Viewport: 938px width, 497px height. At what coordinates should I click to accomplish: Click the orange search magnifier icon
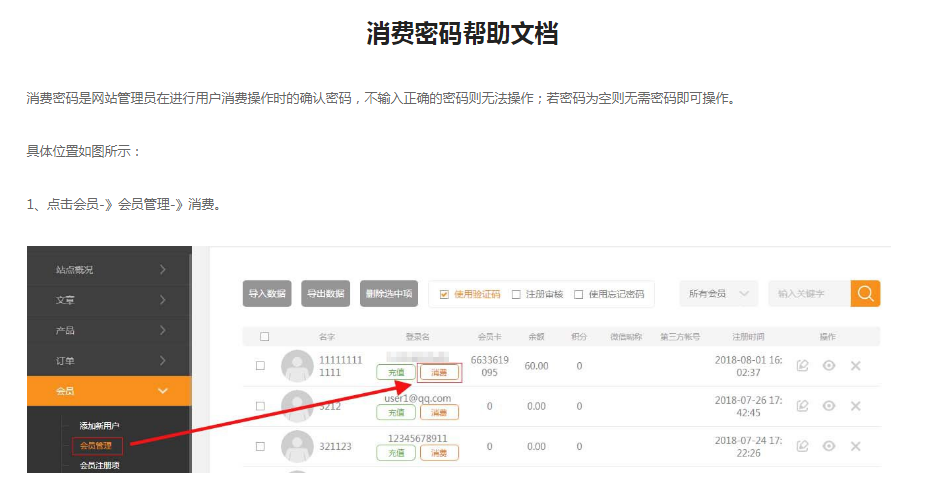(x=865, y=293)
